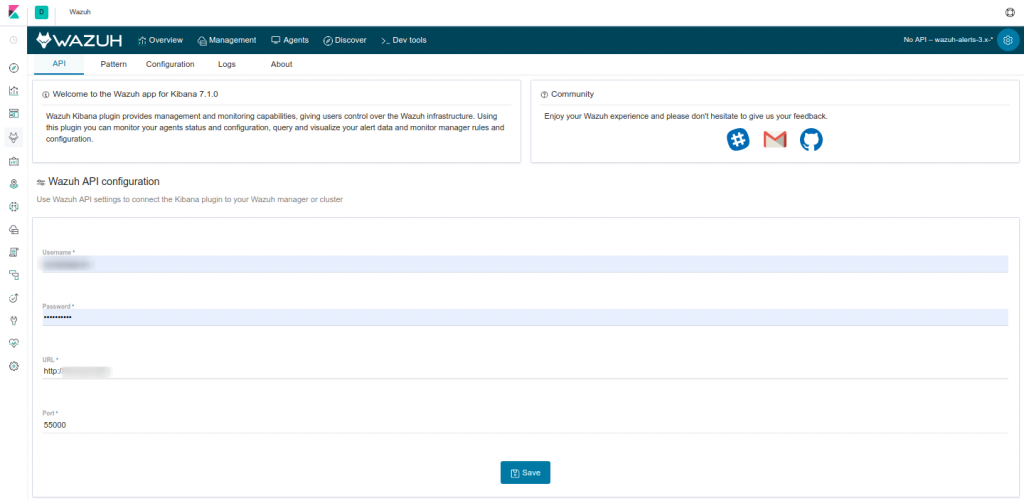1024x501 pixels.
Task: Go to Dev tools in Wazuh navigation bar
Action: point(404,40)
